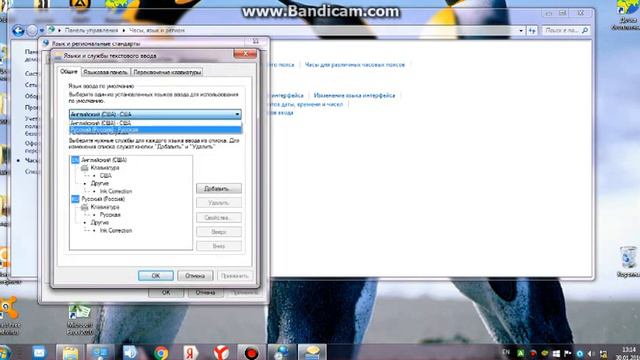Select the США keyboard layout item

coord(105,176)
